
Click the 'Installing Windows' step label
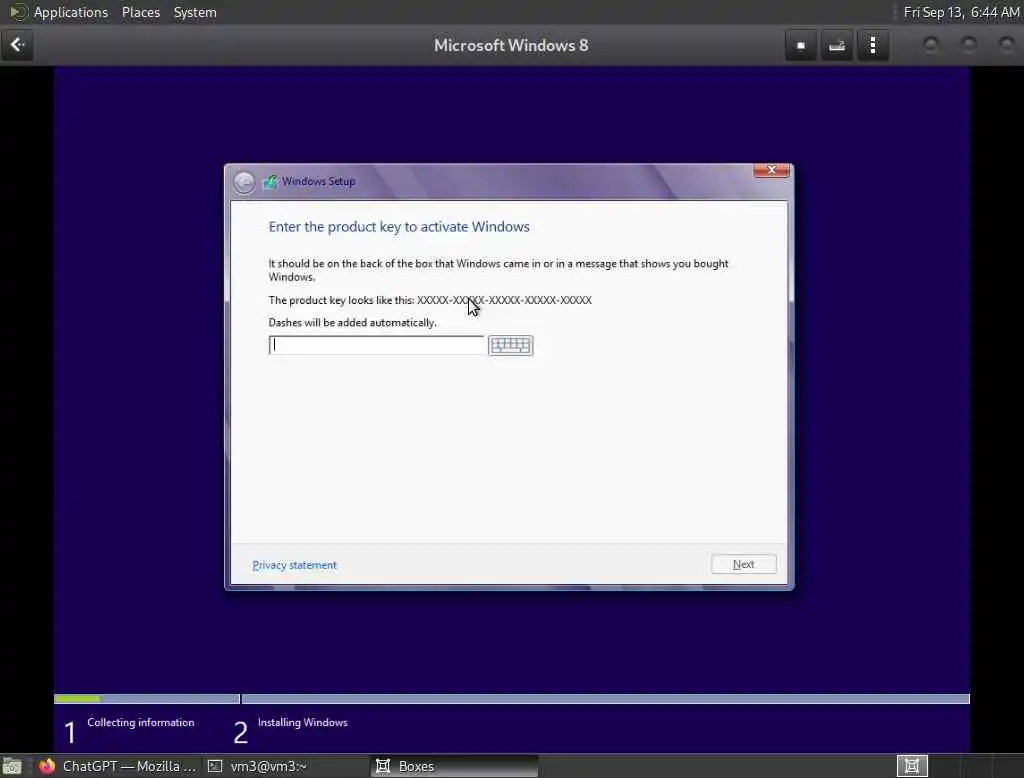click(x=302, y=722)
